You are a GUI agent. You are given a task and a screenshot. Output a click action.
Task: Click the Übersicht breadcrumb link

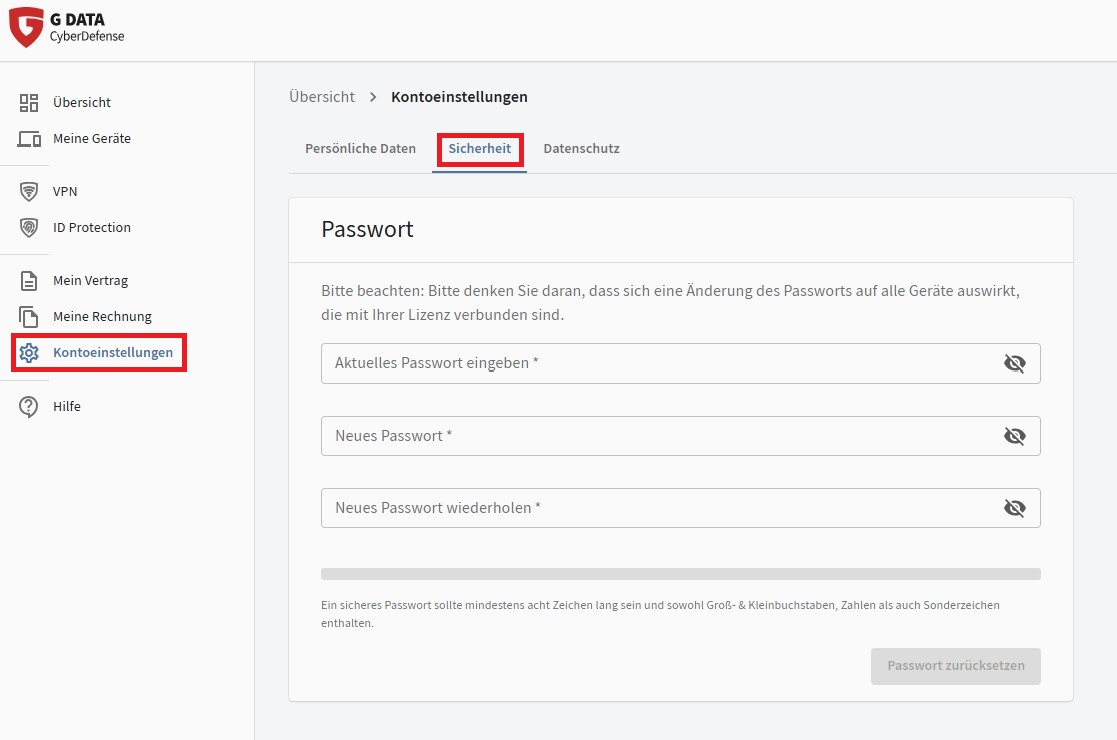point(321,97)
